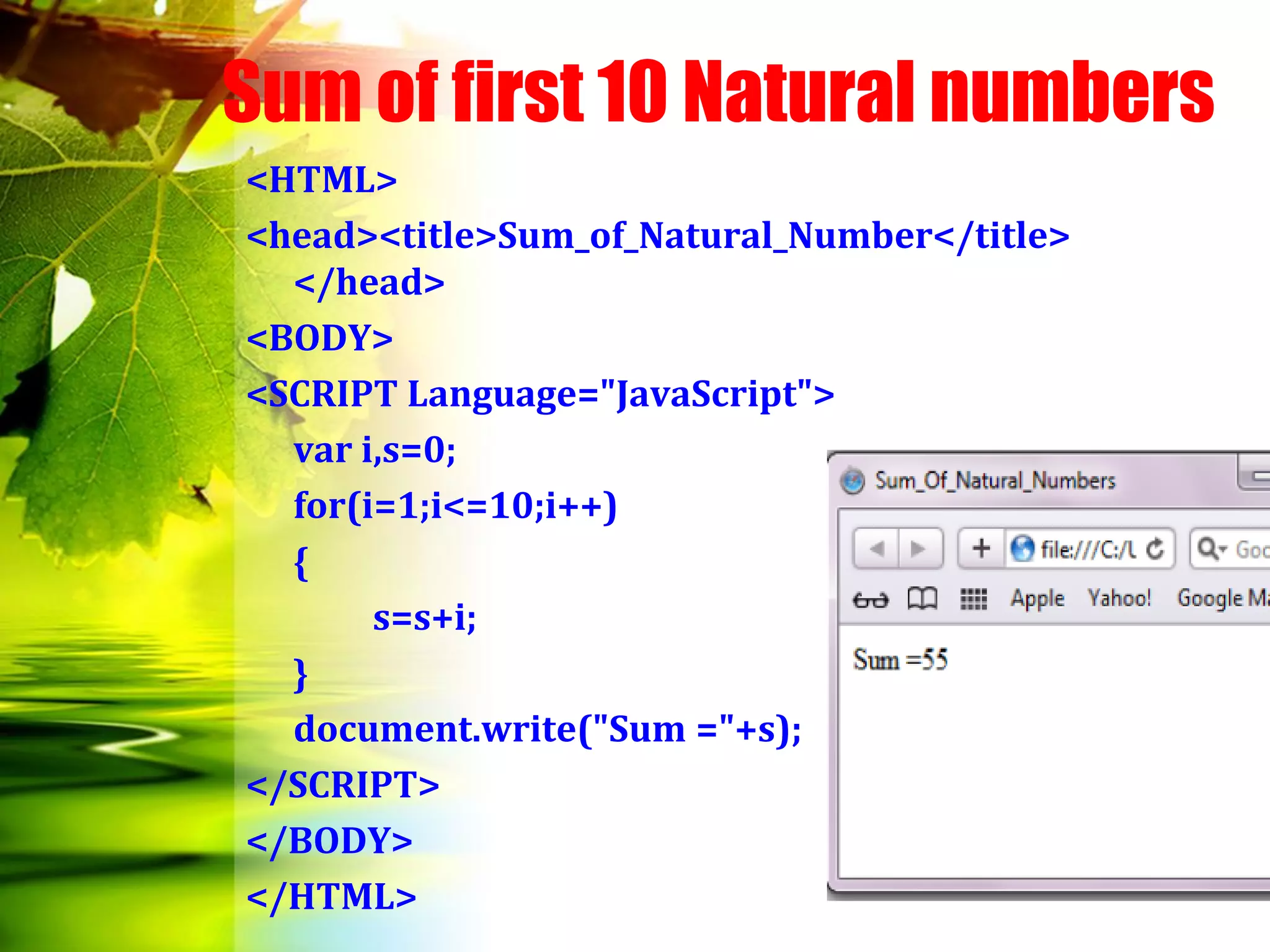Open the bookmarks book icon
Viewport: 1270px width, 952px height.
(922, 599)
